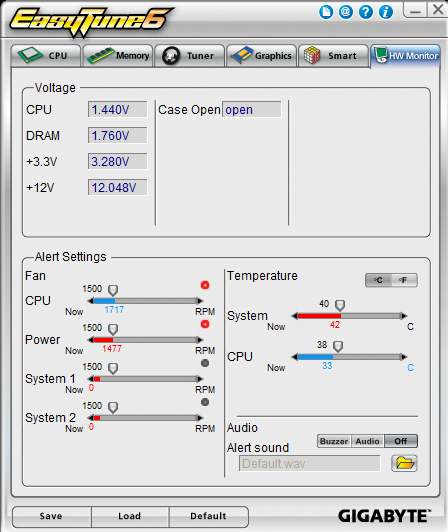This screenshot has width=448, height=532.
Task: Click the Case Open status 'open'
Action: point(251,110)
